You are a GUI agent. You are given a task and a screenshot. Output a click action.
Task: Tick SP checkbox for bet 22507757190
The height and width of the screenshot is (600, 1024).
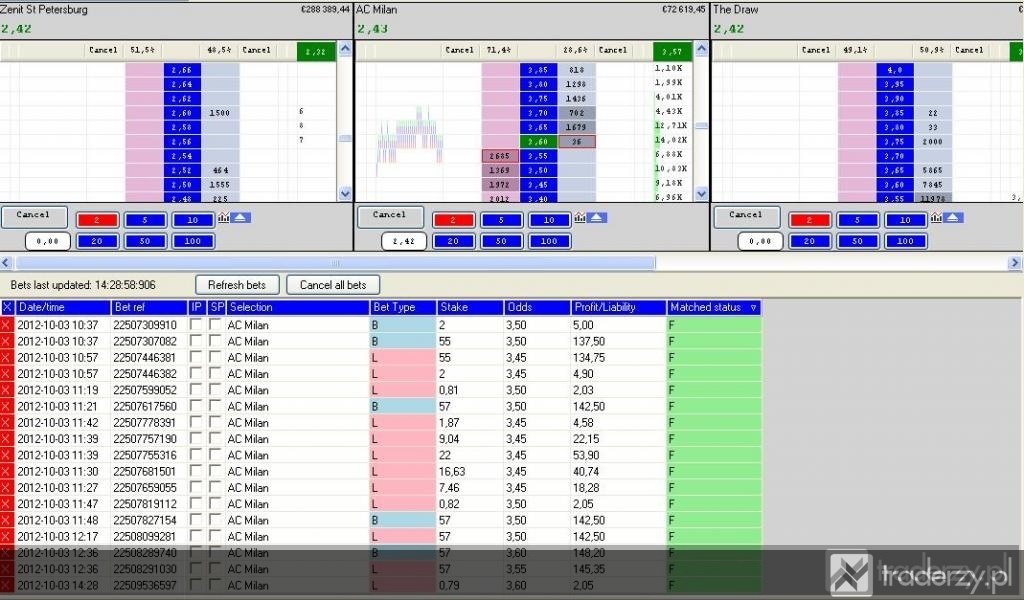pyautogui.click(x=215, y=439)
